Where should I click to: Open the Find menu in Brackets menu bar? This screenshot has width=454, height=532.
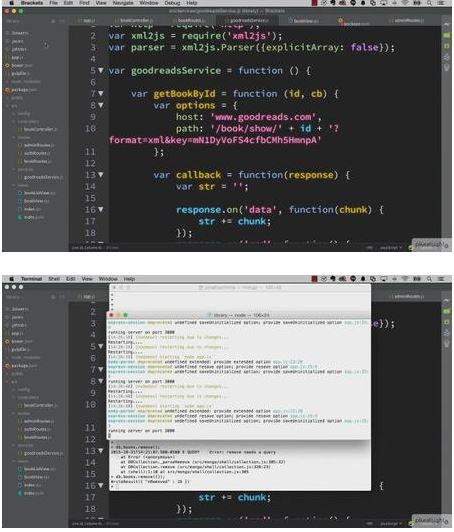point(84,3)
